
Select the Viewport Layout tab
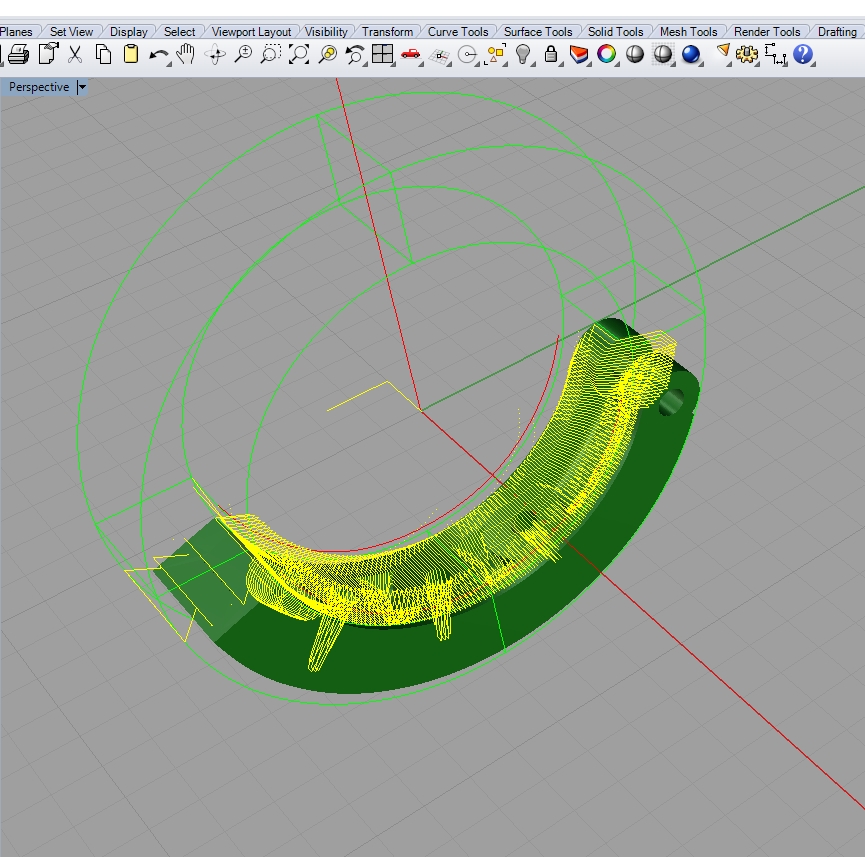click(251, 32)
